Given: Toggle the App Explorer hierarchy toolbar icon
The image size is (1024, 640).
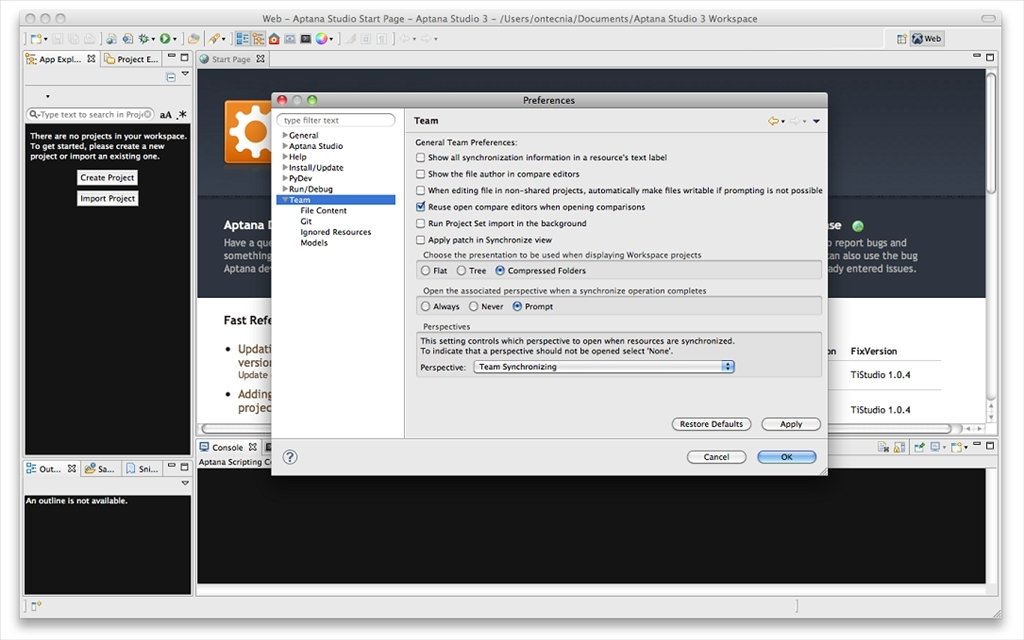Looking at the screenshot, I should tap(258, 39).
